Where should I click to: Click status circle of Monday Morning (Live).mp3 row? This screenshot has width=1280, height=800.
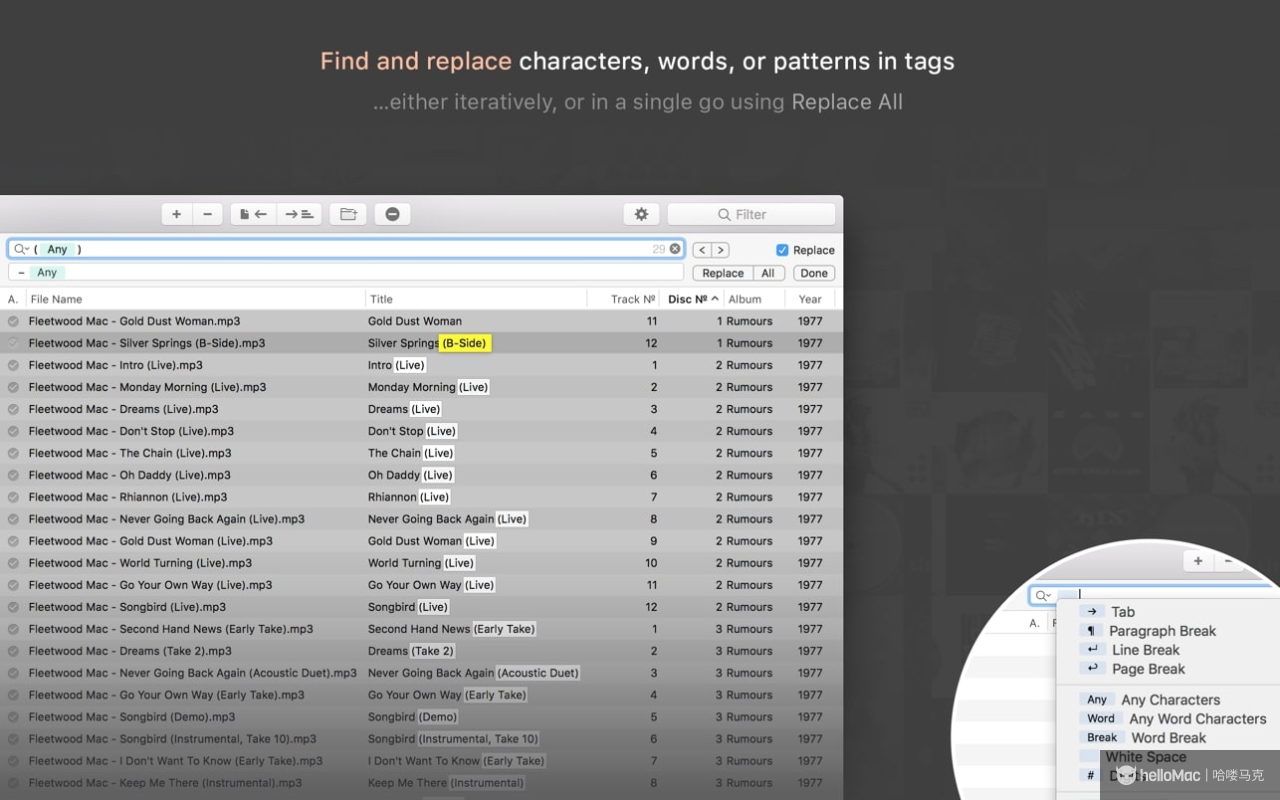click(13, 387)
